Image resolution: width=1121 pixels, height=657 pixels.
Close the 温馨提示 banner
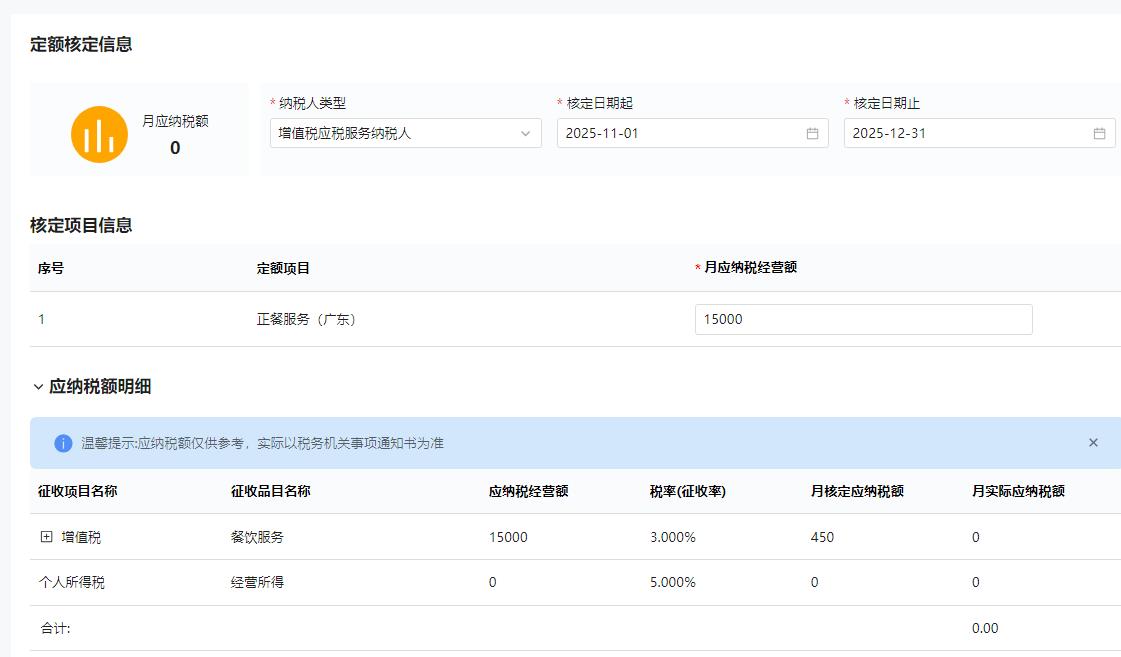pos(1093,443)
